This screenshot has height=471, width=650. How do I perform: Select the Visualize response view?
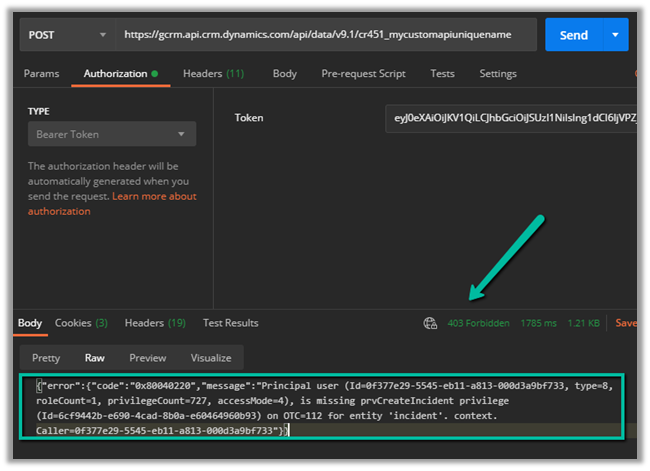click(210, 358)
